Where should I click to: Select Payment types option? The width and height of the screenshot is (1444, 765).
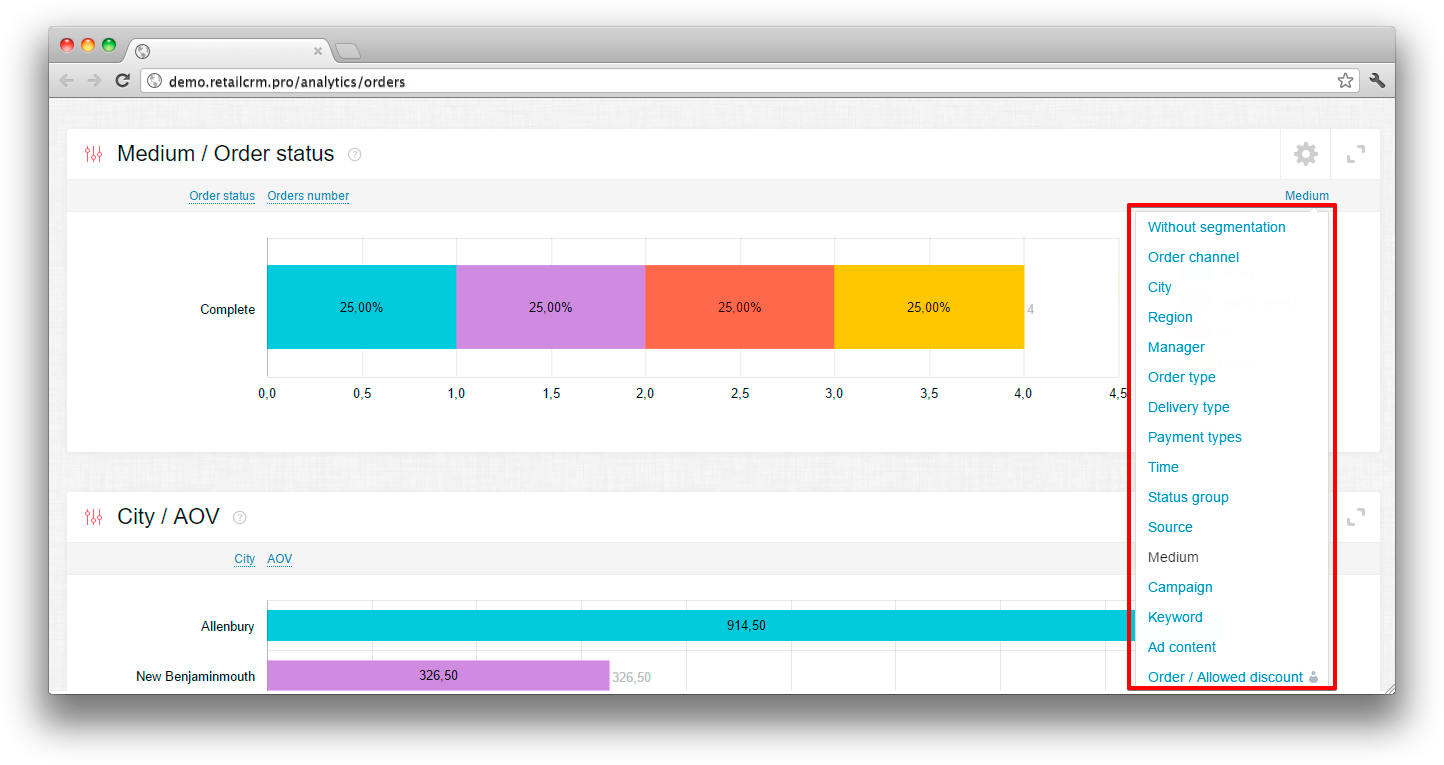(1195, 437)
